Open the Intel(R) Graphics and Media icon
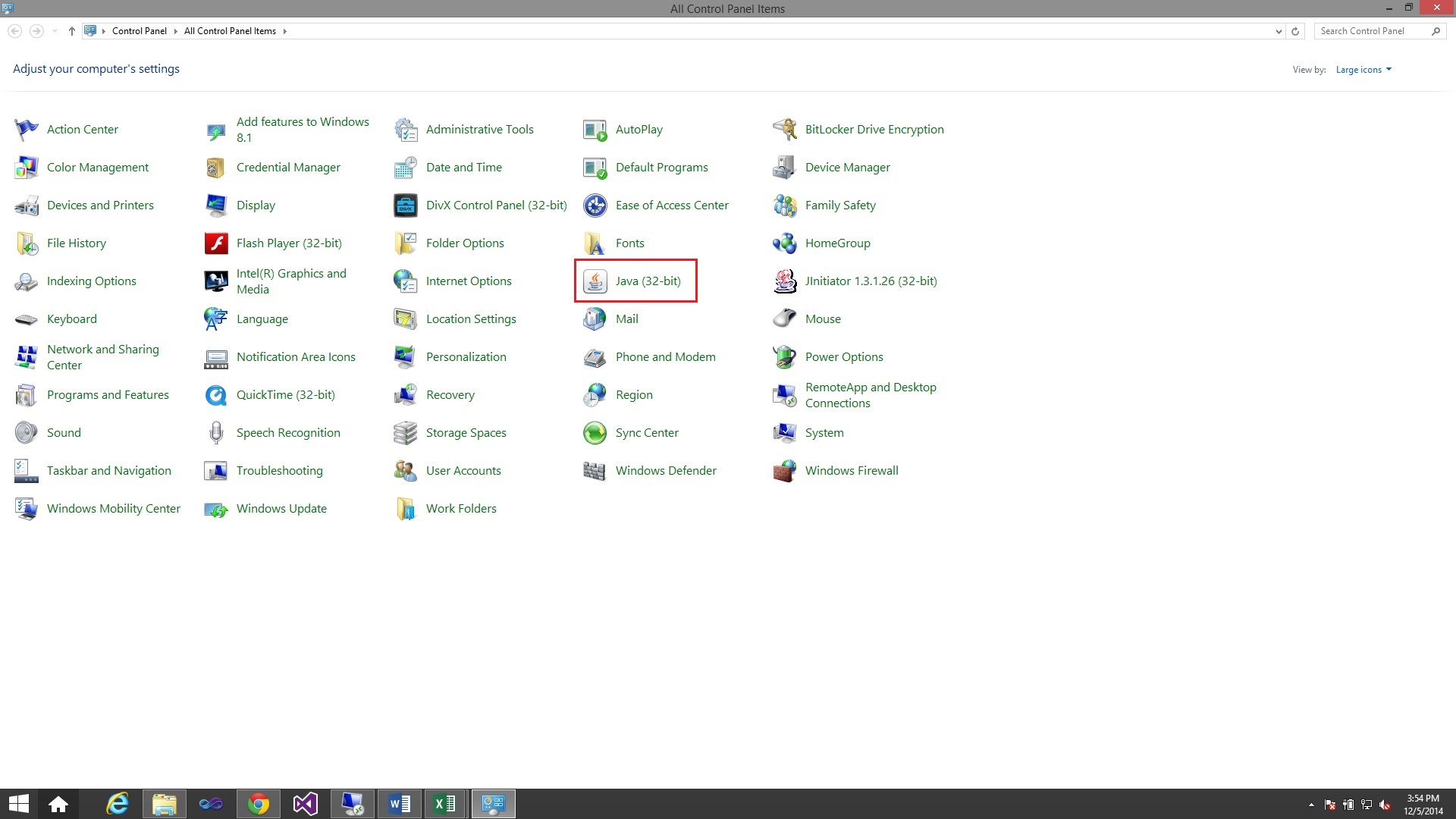1456x819 pixels. [216, 281]
